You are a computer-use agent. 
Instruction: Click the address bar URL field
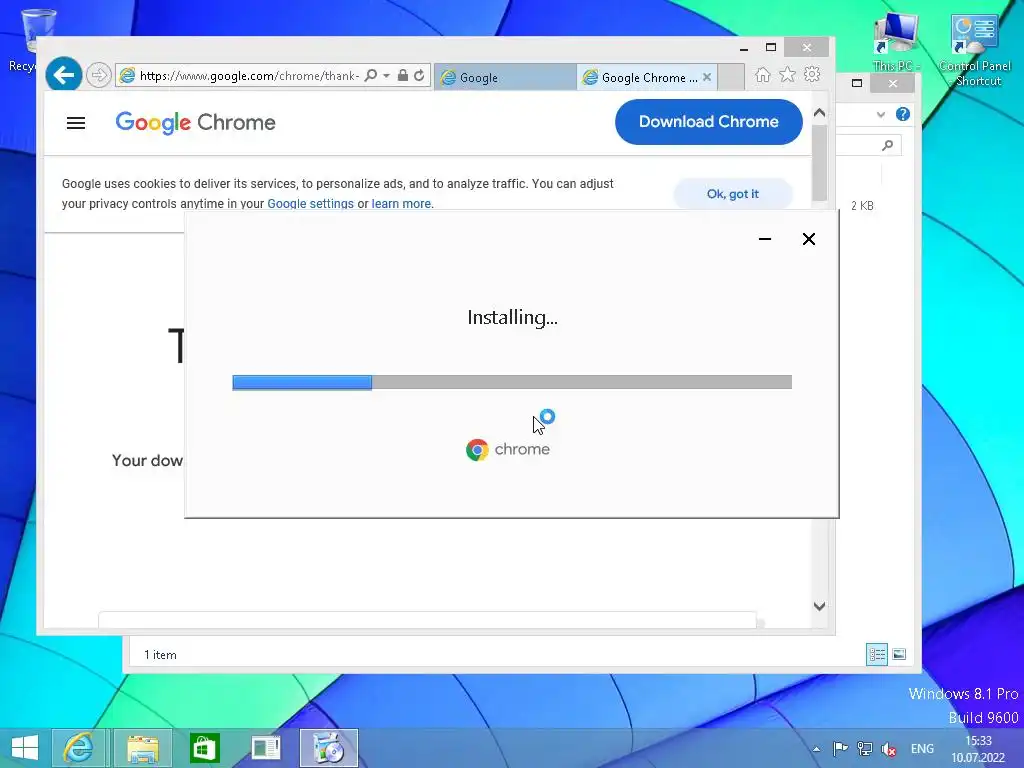click(x=249, y=76)
